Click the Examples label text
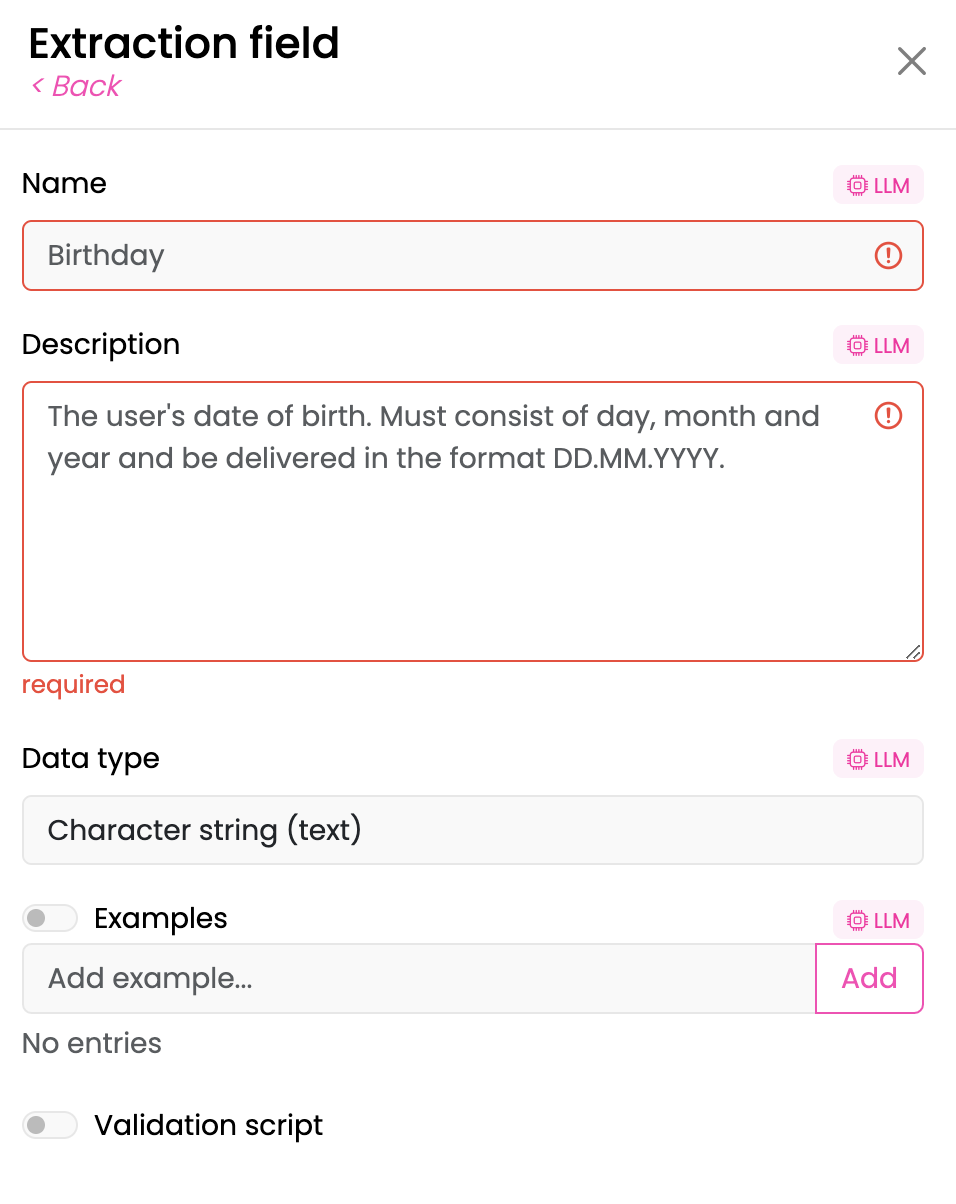The height and width of the screenshot is (1204, 956). pos(161,918)
